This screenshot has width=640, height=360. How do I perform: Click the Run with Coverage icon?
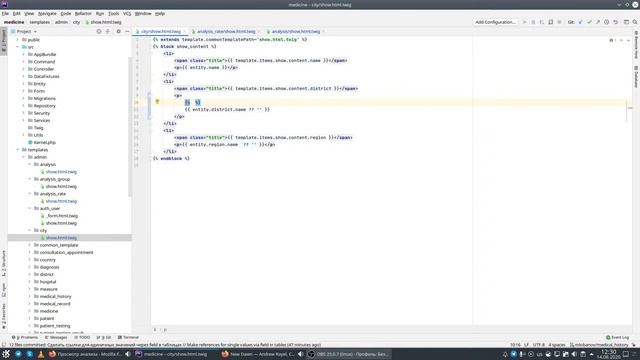tap(542, 22)
